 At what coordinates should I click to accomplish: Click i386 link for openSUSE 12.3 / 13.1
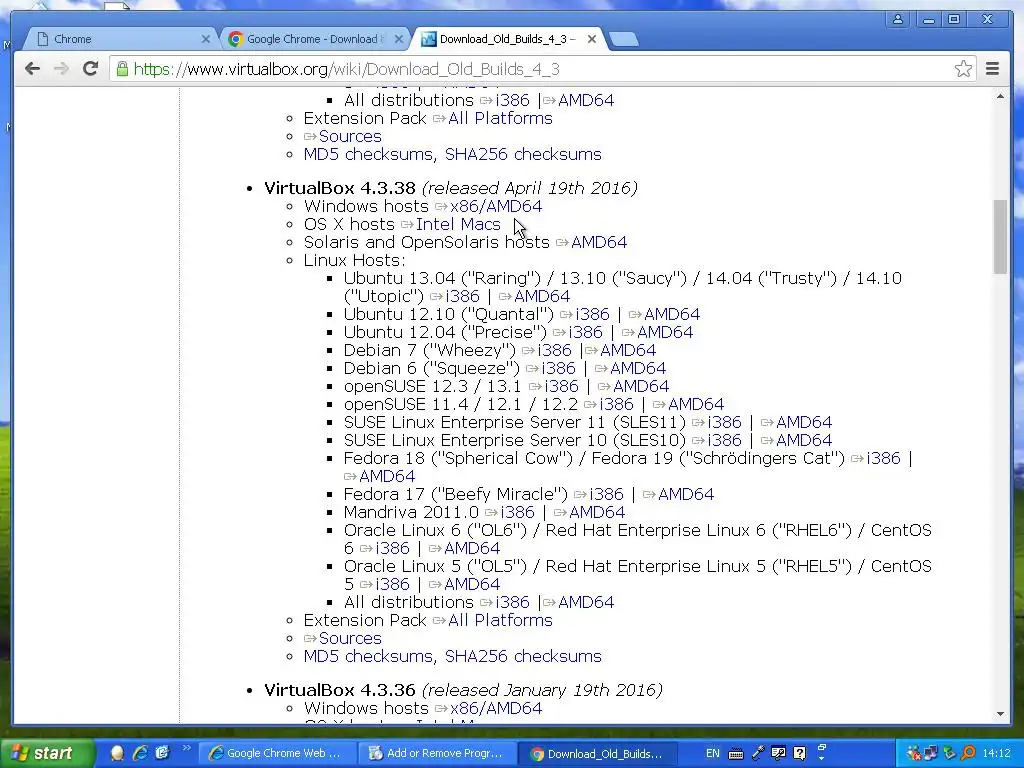point(561,387)
